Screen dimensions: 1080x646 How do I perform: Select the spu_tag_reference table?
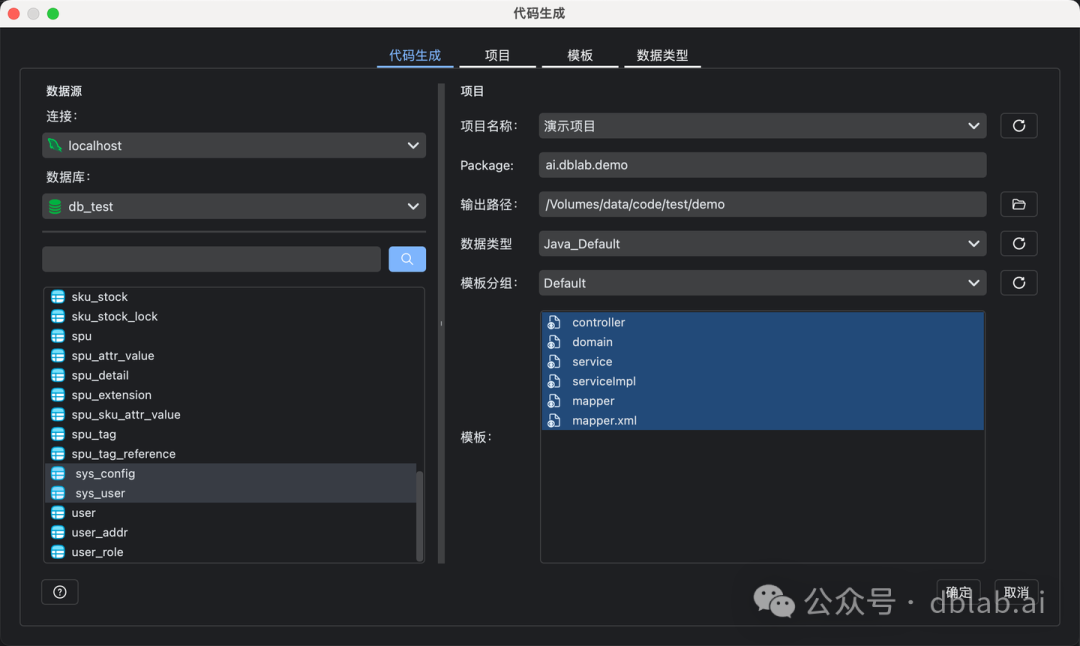point(233,454)
